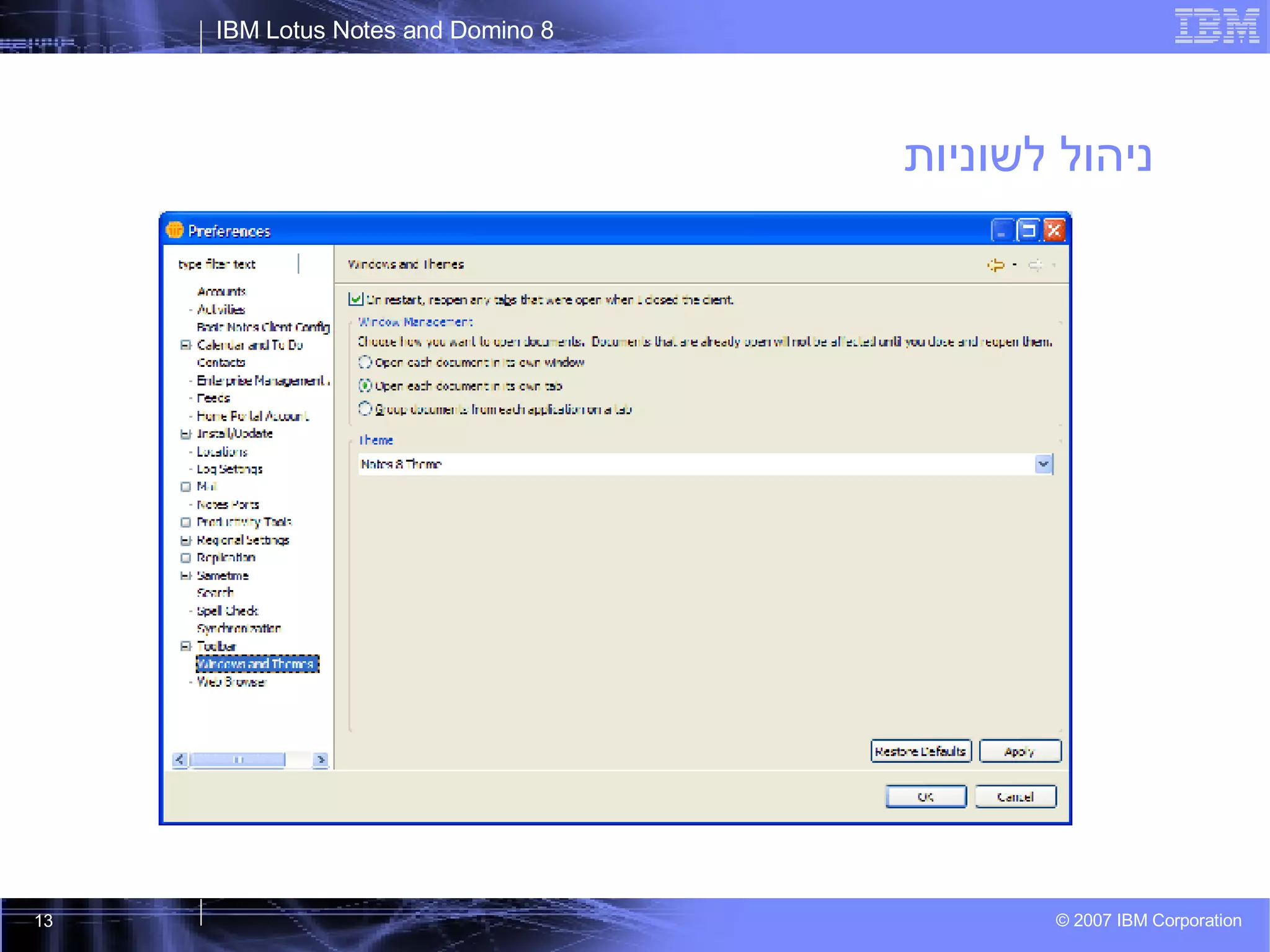
Task: Click the forward navigation arrow icon
Action: click(1036, 265)
